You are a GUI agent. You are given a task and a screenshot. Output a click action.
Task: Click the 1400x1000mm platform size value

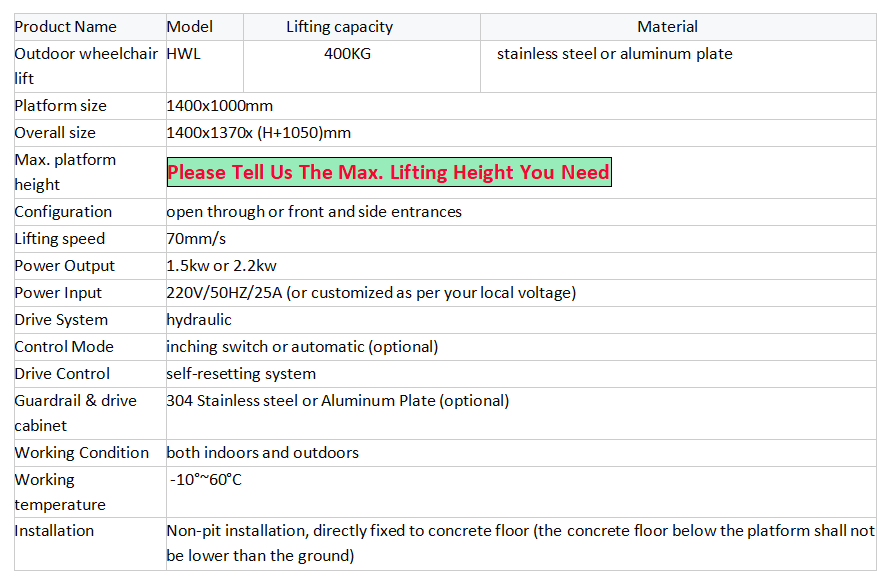[219, 106]
